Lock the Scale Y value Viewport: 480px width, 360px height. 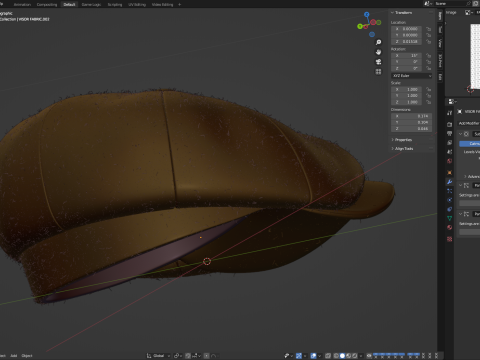pyautogui.click(x=428, y=96)
